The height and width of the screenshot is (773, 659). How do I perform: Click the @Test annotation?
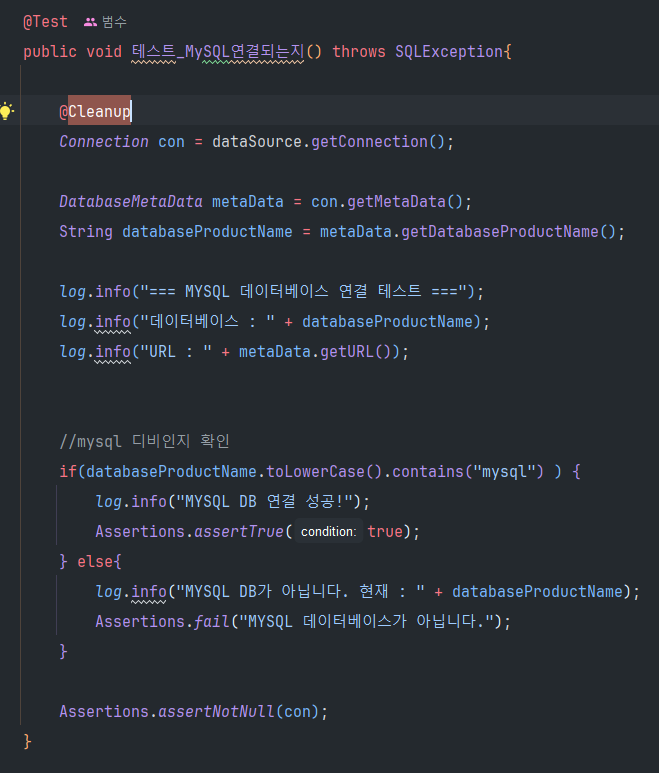45,21
